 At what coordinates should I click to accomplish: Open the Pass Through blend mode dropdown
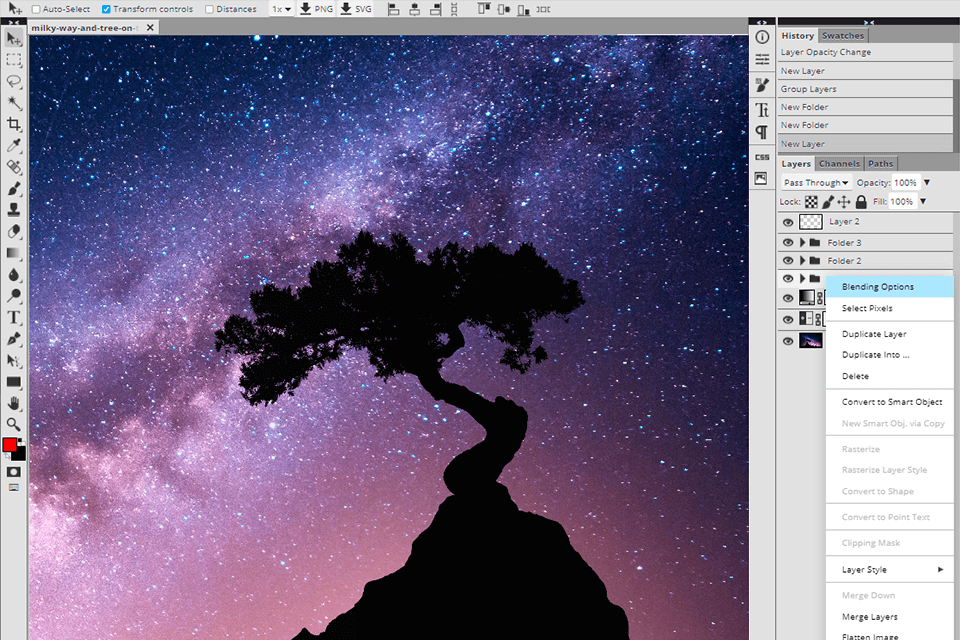pos(815,182)
